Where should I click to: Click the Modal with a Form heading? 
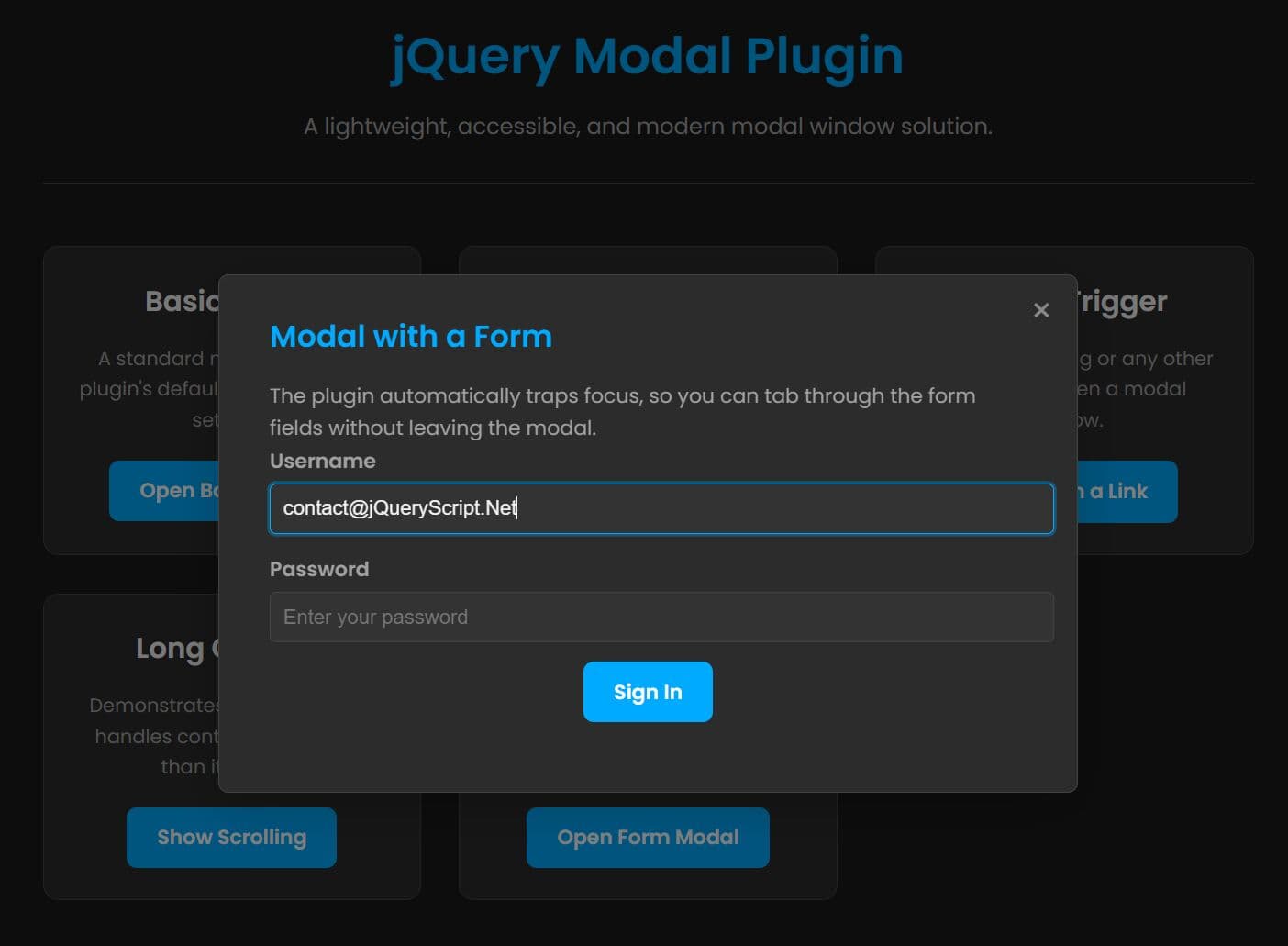coord(410,336)
